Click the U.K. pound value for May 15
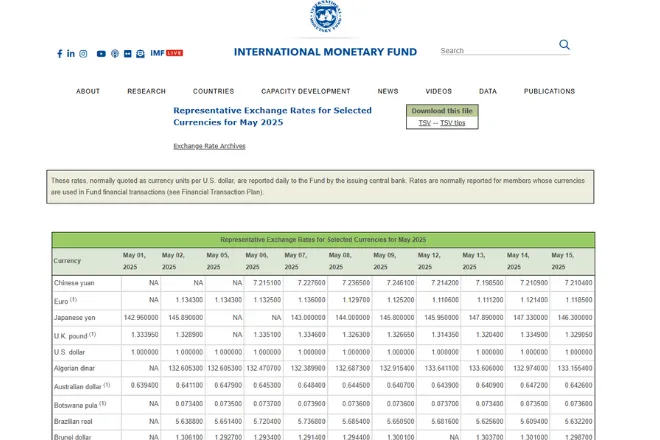 click(578, 335)
